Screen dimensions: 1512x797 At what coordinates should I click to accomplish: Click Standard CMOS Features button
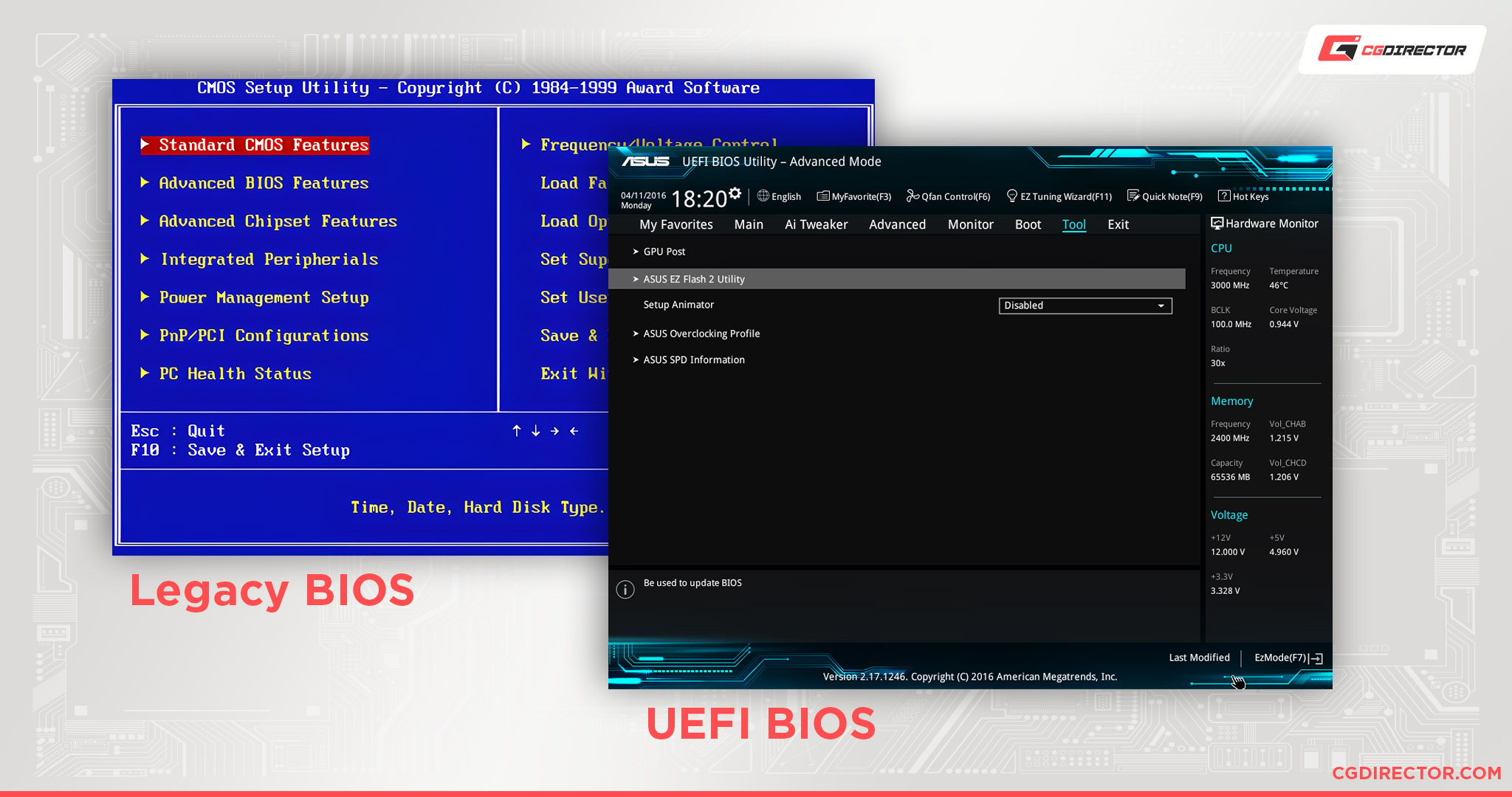click(261, 145)
